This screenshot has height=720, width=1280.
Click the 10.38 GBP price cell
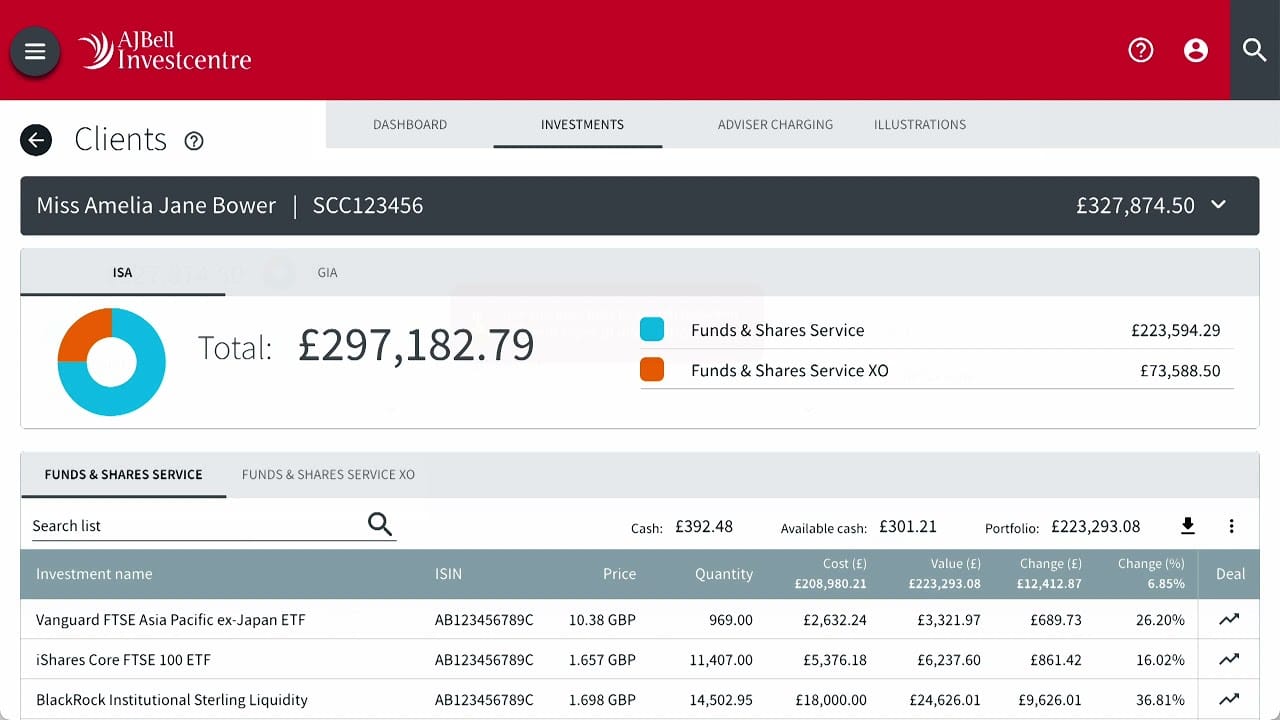[x=602, y=620]
